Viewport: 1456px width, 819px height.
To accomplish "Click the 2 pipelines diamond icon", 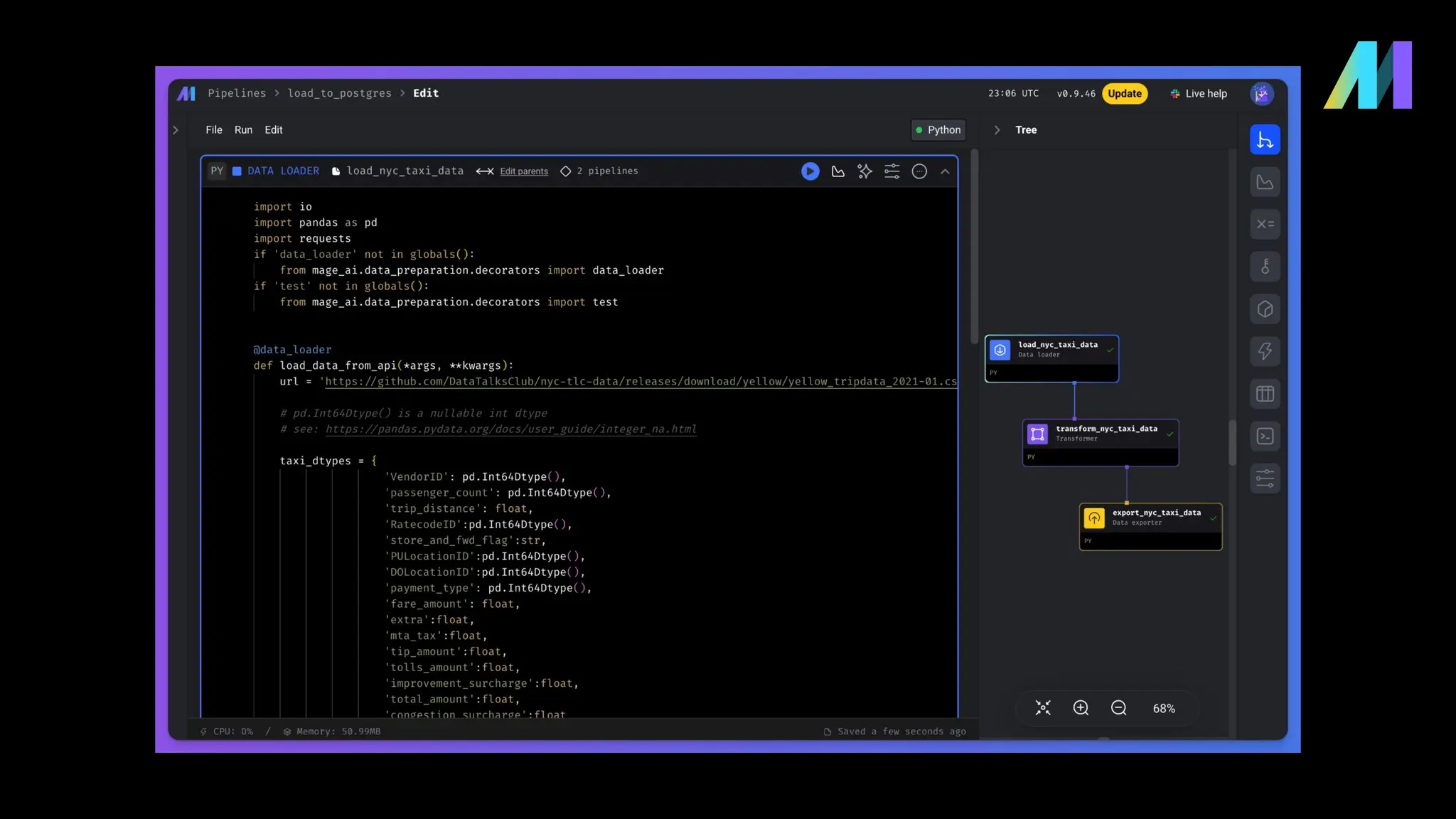I will [565, 171].
